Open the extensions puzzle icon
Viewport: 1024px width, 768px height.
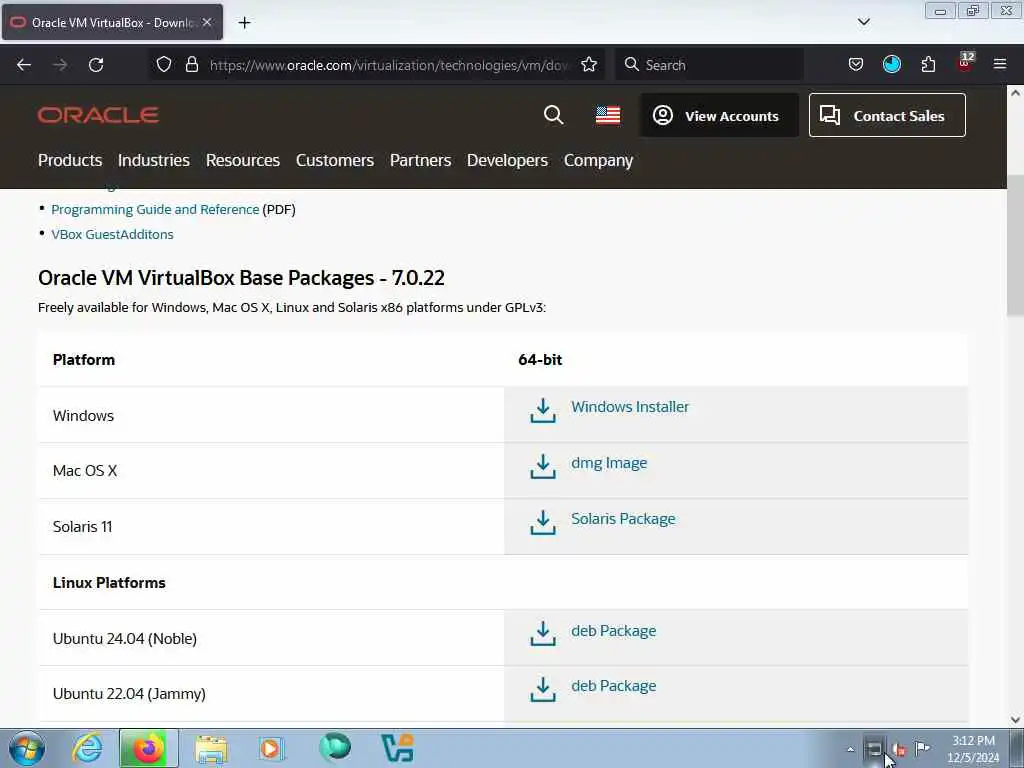[x=928, y=65]
